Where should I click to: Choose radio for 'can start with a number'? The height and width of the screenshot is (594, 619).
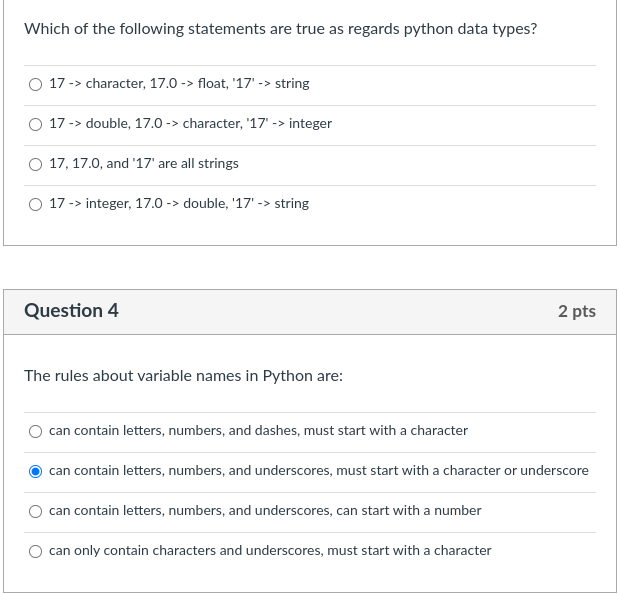[36, 511]
